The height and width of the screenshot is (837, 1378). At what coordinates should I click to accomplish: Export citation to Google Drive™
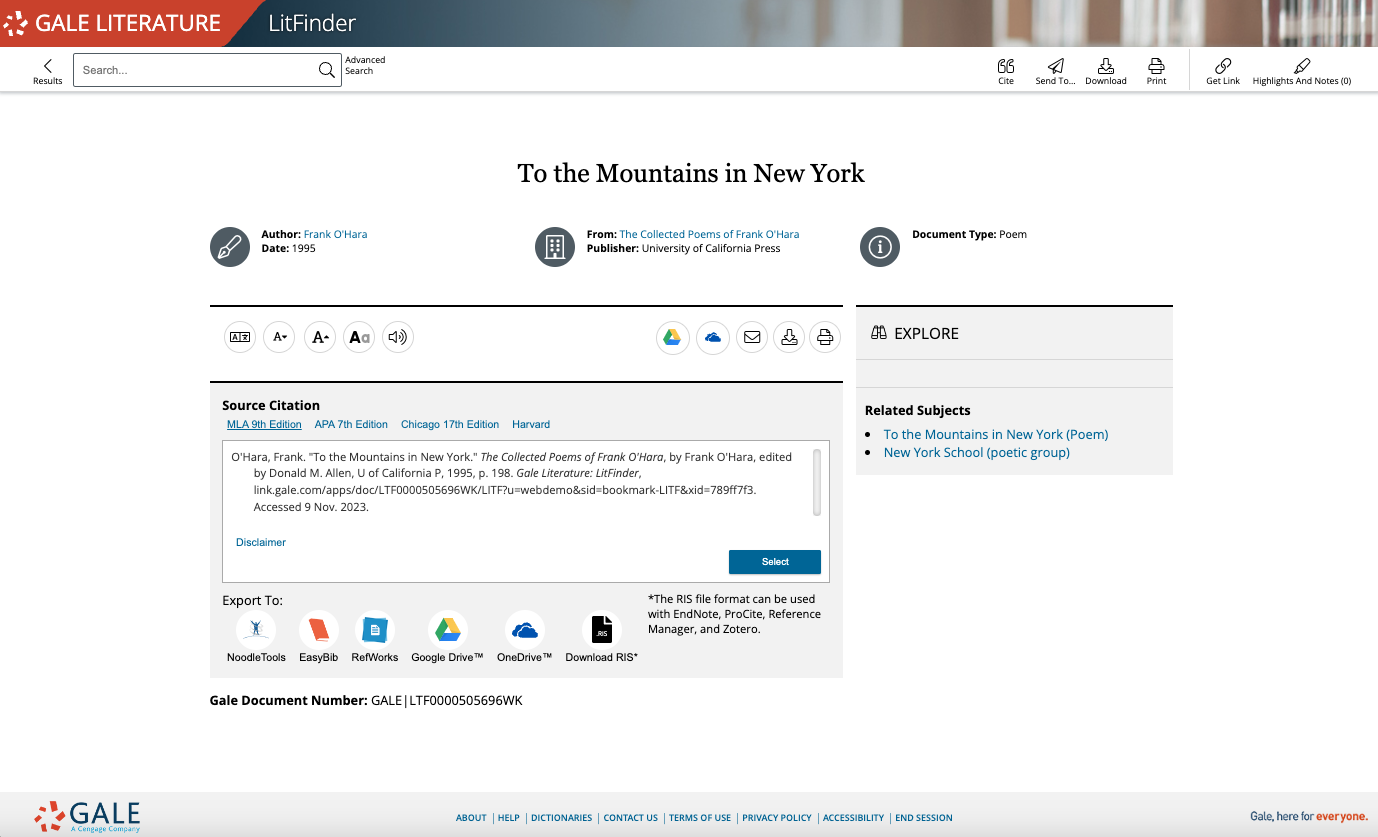(x=447, y=637)
